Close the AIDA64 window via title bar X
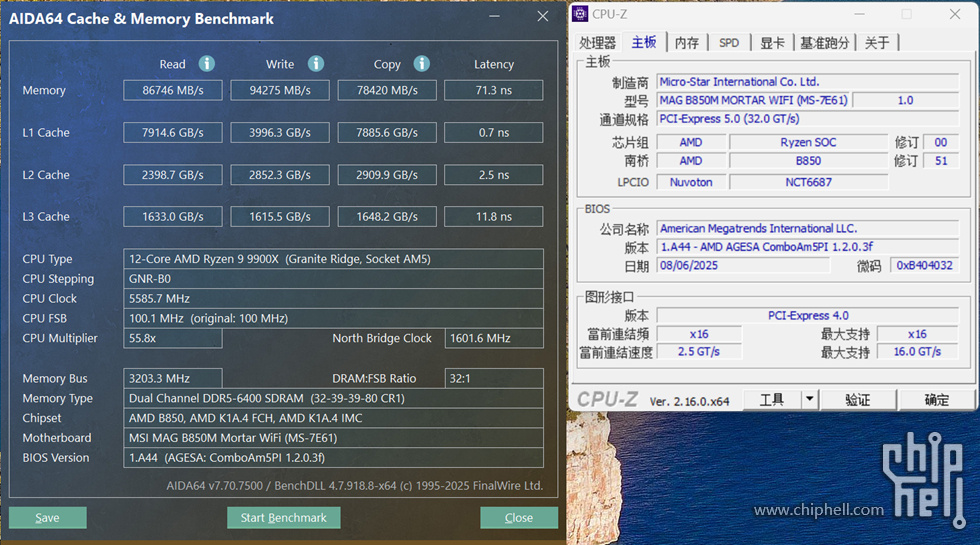The image size is (980, 545). 542,16
